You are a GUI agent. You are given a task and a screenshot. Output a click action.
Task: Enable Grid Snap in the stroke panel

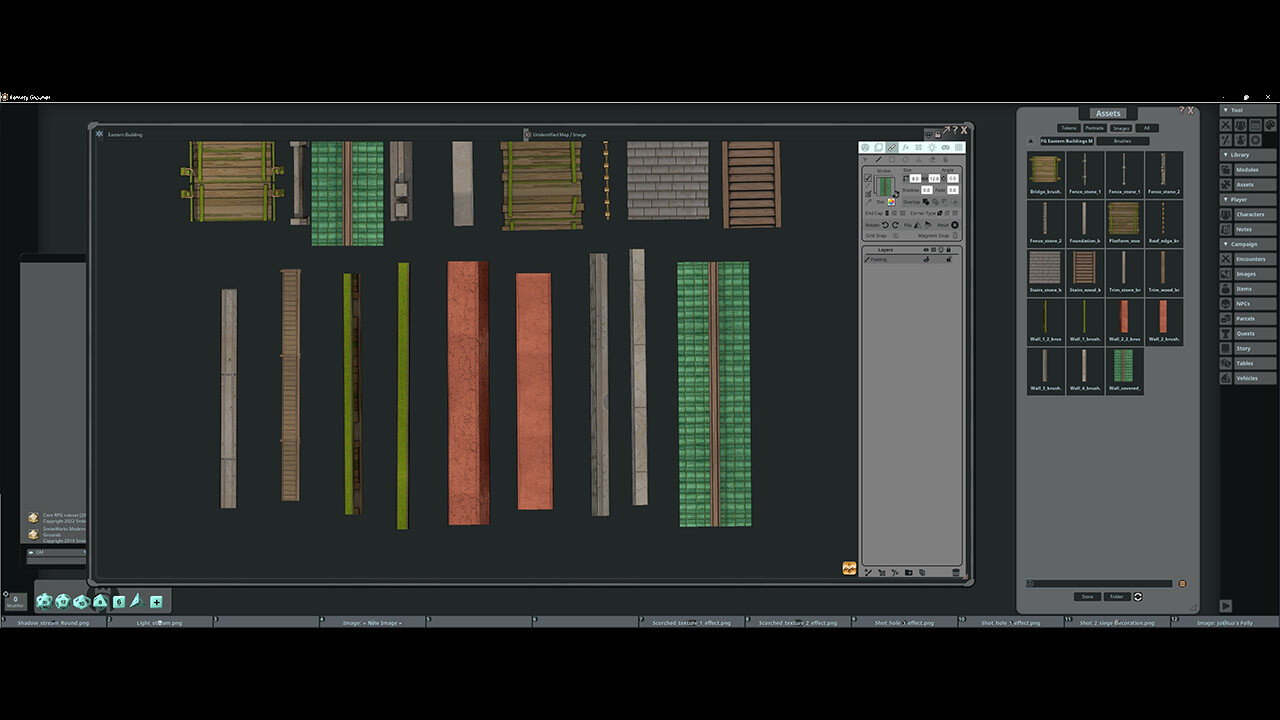pos(896,235)
